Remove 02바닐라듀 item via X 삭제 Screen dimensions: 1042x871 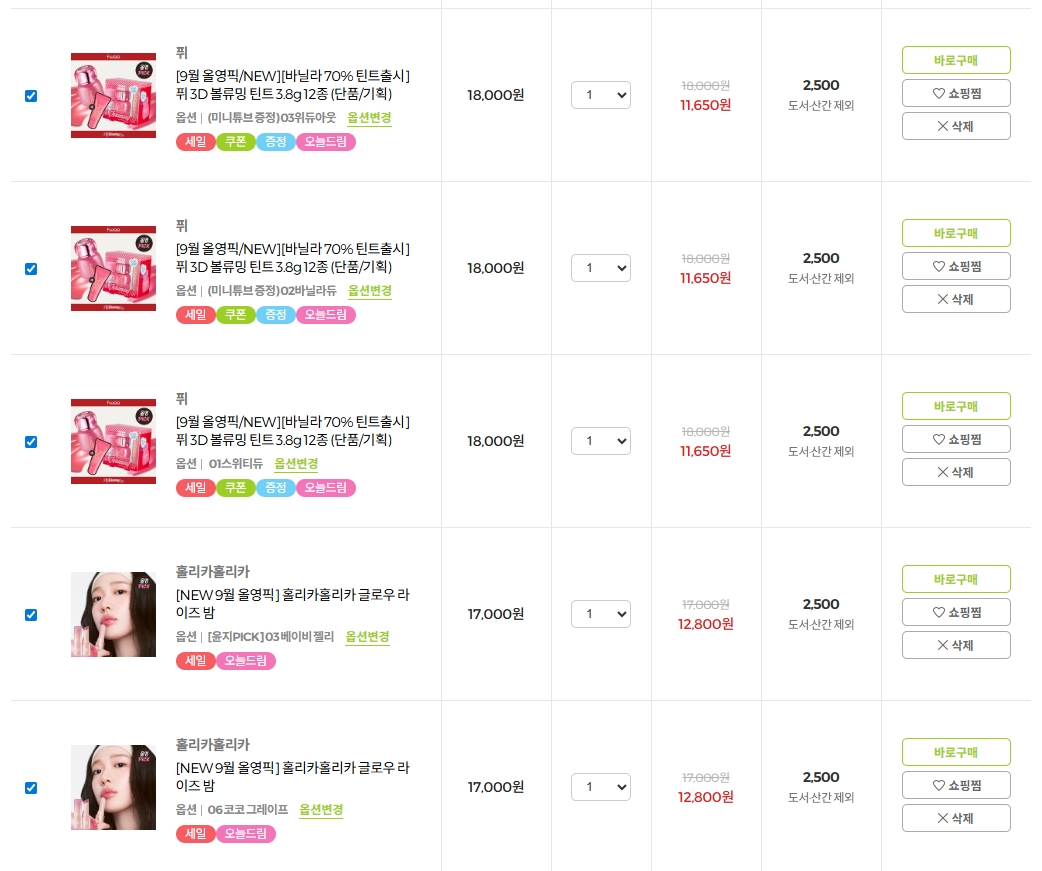956,299
